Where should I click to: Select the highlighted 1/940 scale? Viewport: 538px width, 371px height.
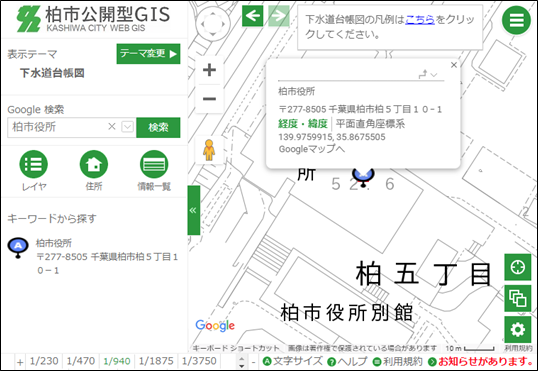coord(117,361)
